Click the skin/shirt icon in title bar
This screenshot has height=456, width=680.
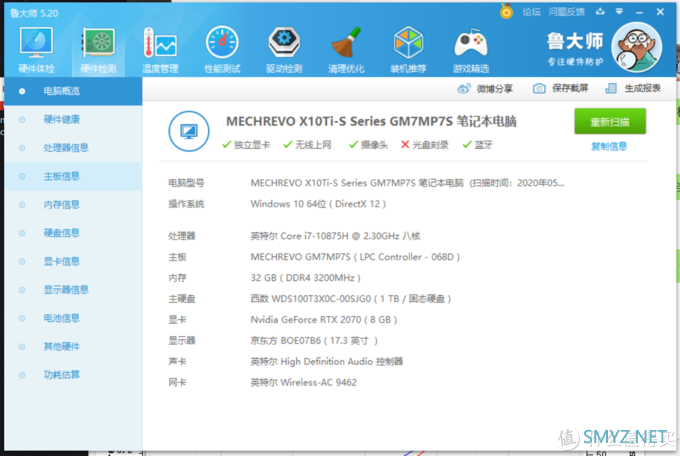600,11
